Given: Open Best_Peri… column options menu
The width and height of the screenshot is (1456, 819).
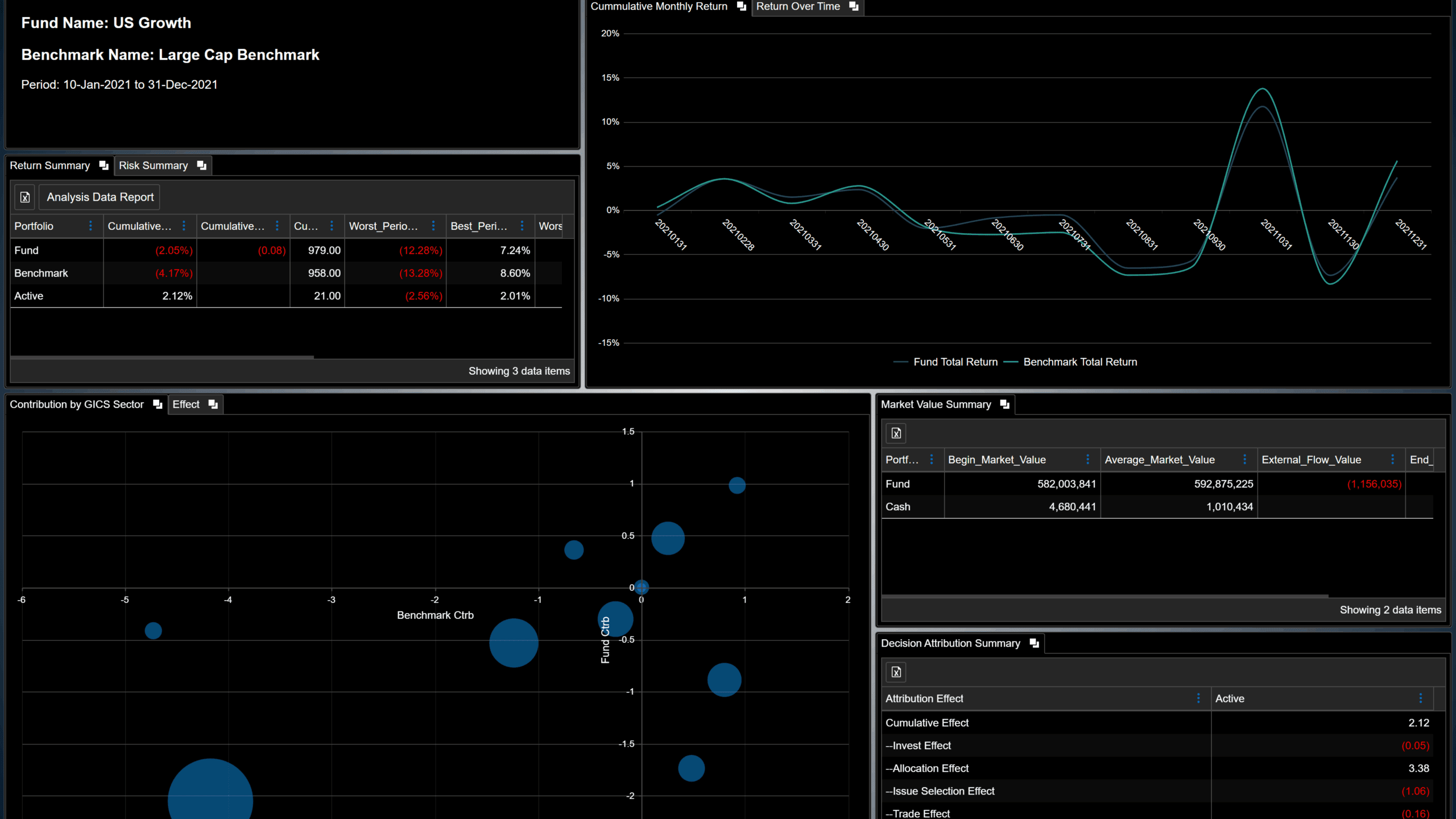Looking at the screenshot, I should tap(522, 226).
